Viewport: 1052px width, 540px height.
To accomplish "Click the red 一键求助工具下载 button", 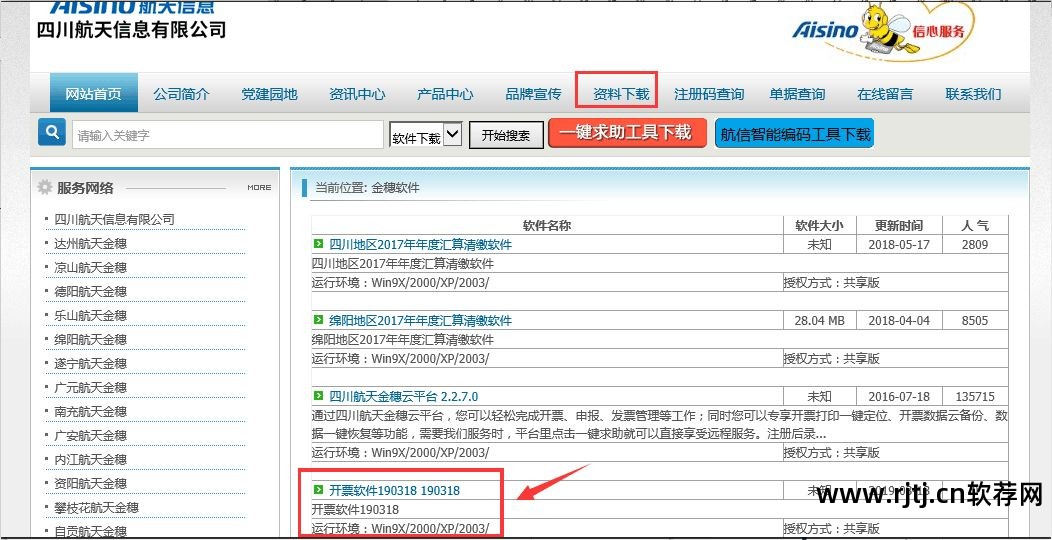I will point(627,133).
